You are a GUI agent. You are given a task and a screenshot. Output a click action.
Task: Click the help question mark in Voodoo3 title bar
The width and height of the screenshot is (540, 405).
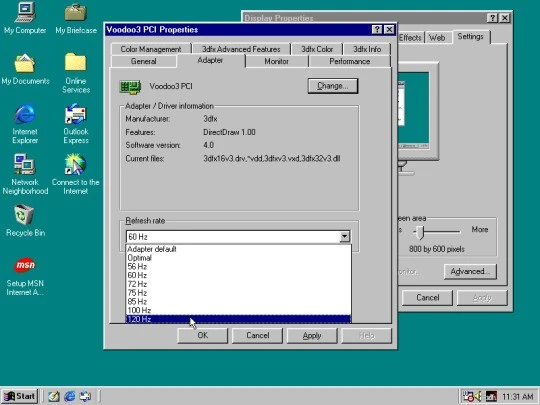click(x=377, y=30)
